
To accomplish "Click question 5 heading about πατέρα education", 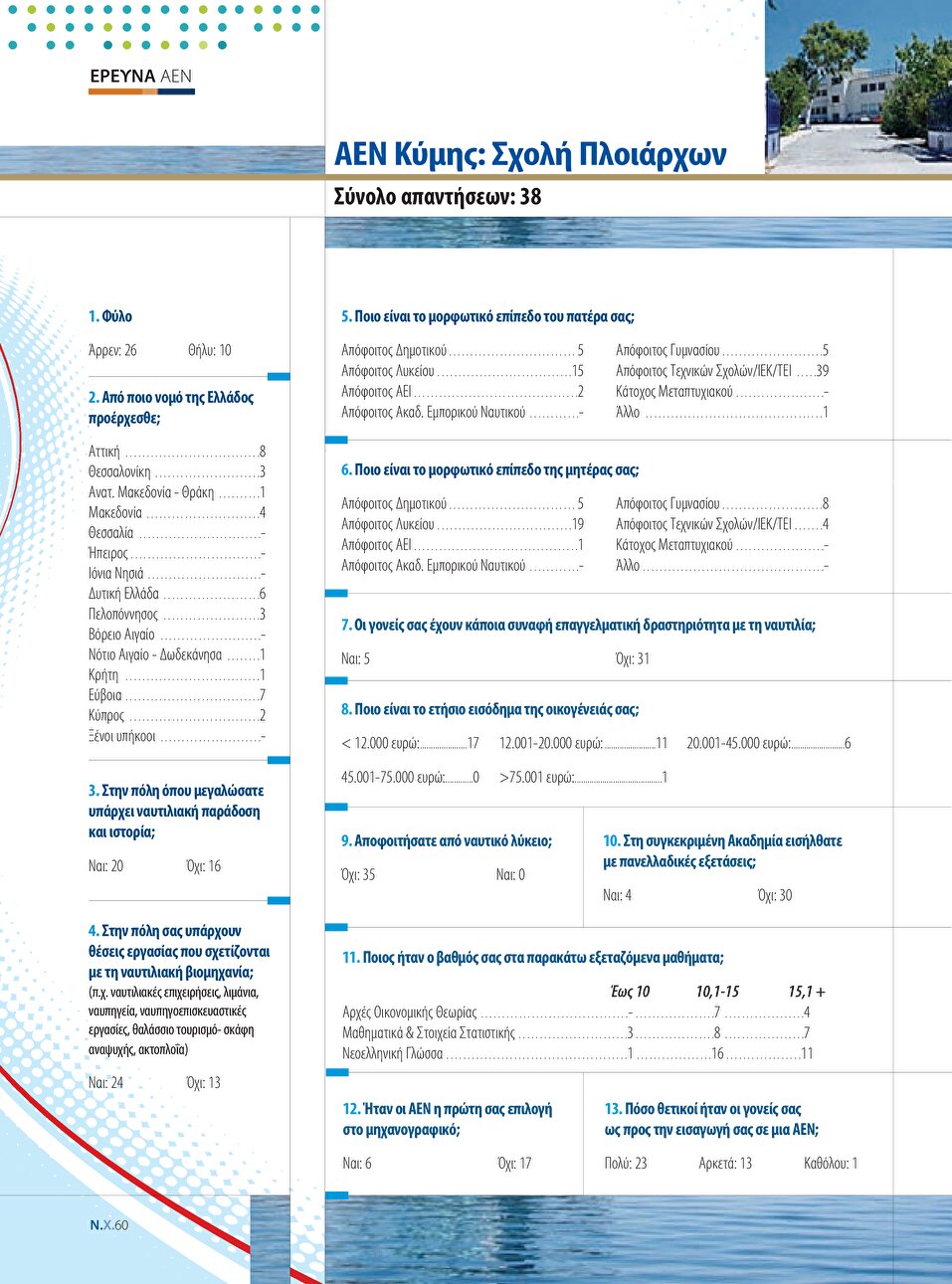I will (x=488, y=316).
